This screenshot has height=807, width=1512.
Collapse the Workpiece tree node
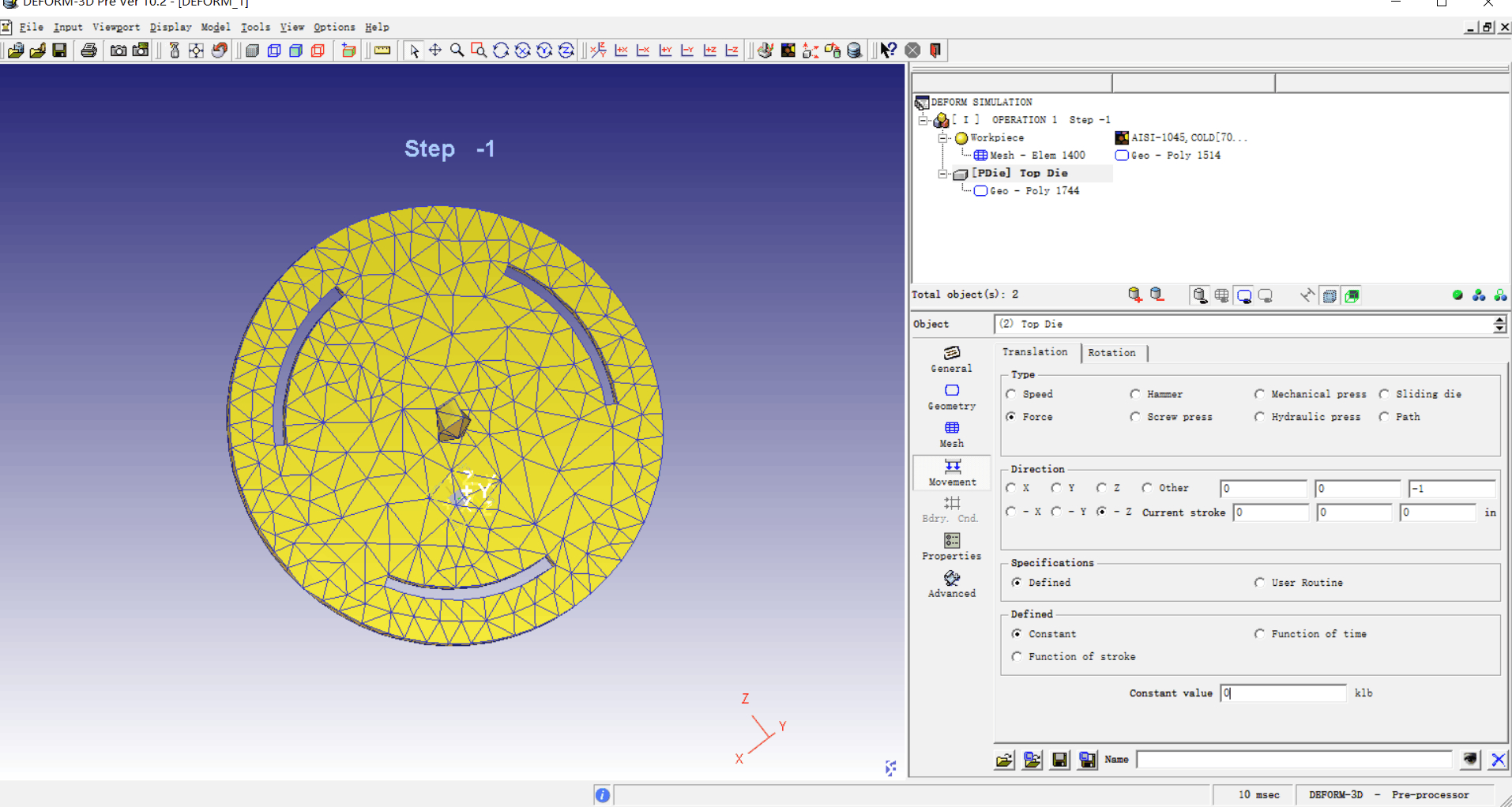pyautogui.click(x=942, y=138)
